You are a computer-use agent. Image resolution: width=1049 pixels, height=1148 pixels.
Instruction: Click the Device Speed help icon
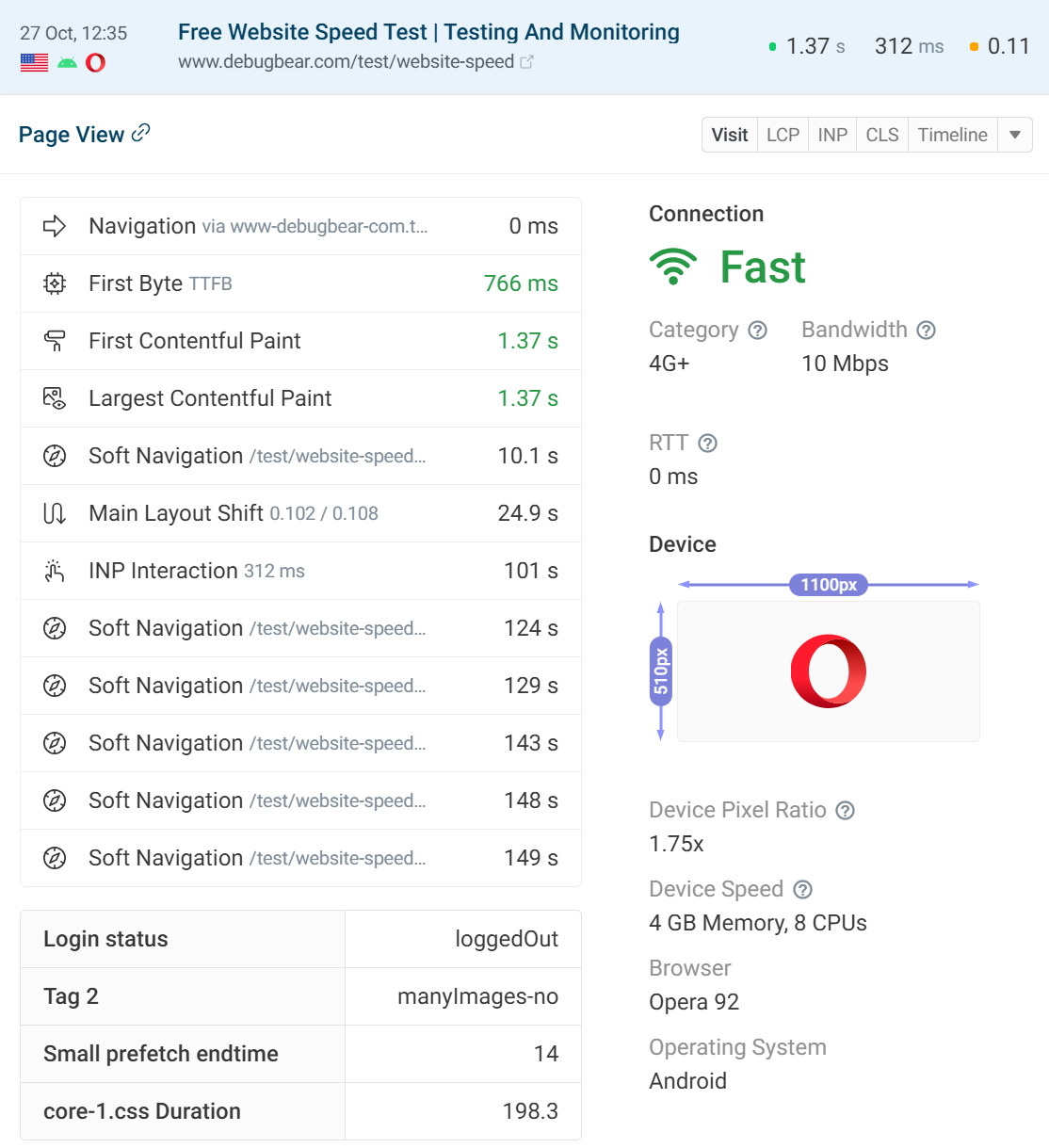click(x=802, y=890)
